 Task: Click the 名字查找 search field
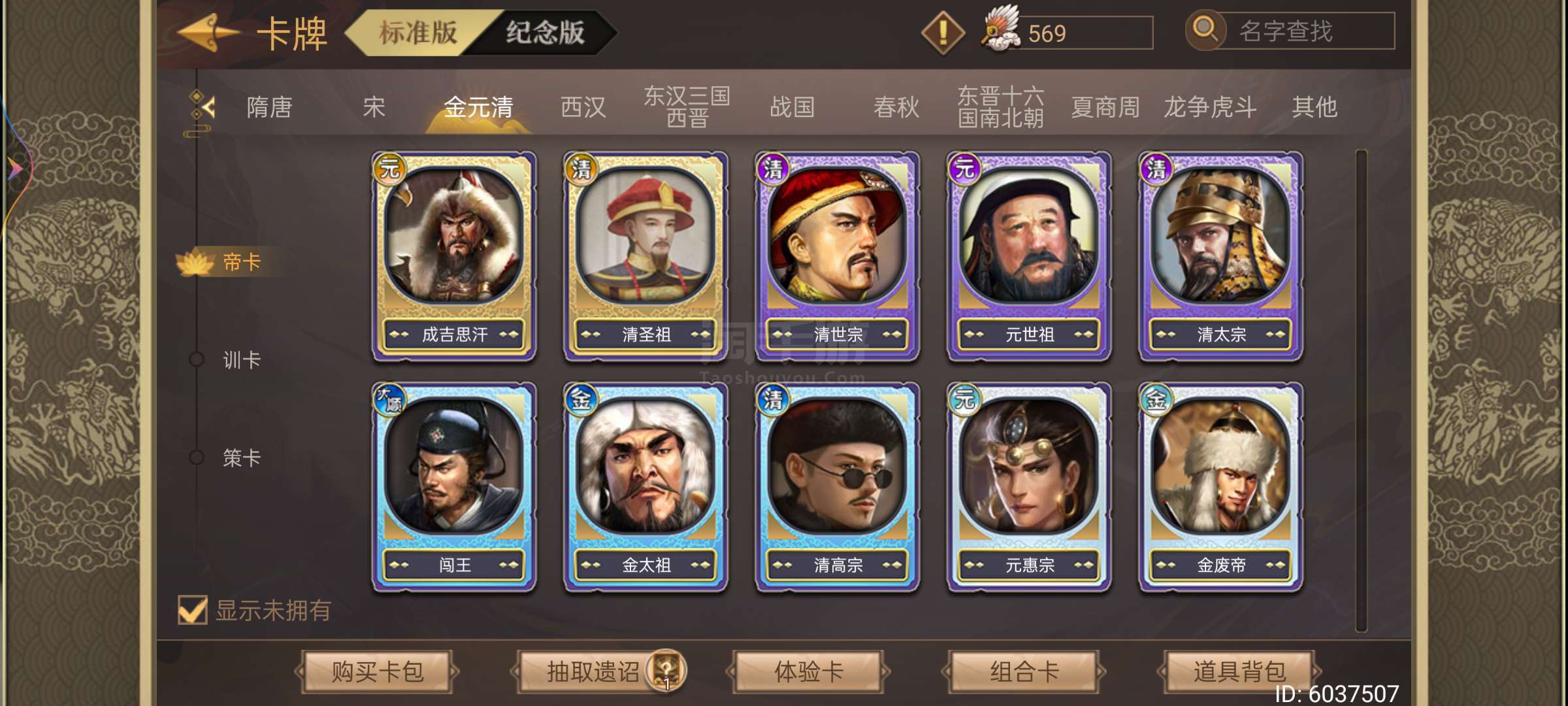(x=1307, y=31)
